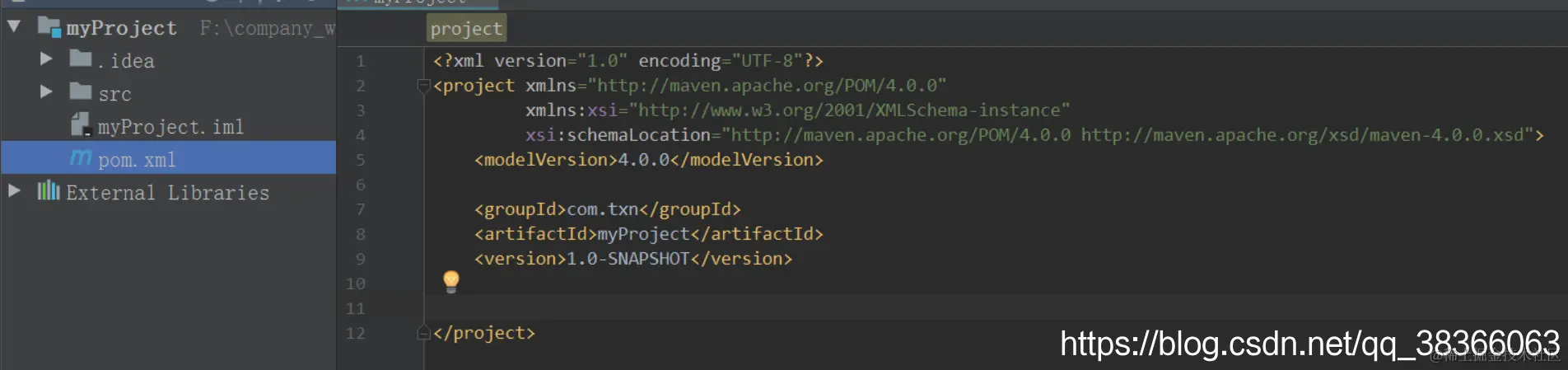Expand the src folder arrow
The image size is (1568, 370).
pyautogui.click(x=46, y=91)
